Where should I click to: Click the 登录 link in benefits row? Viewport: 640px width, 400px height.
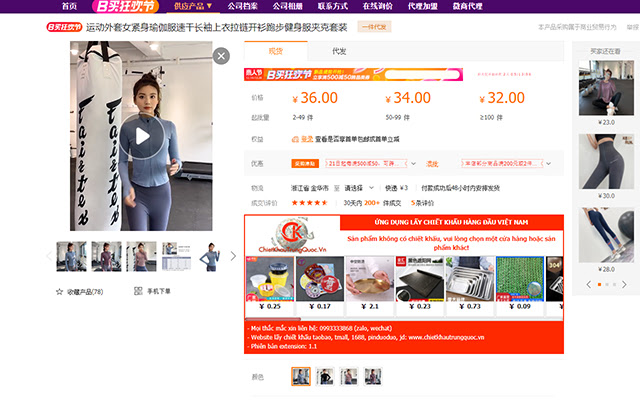click(307, 139)
